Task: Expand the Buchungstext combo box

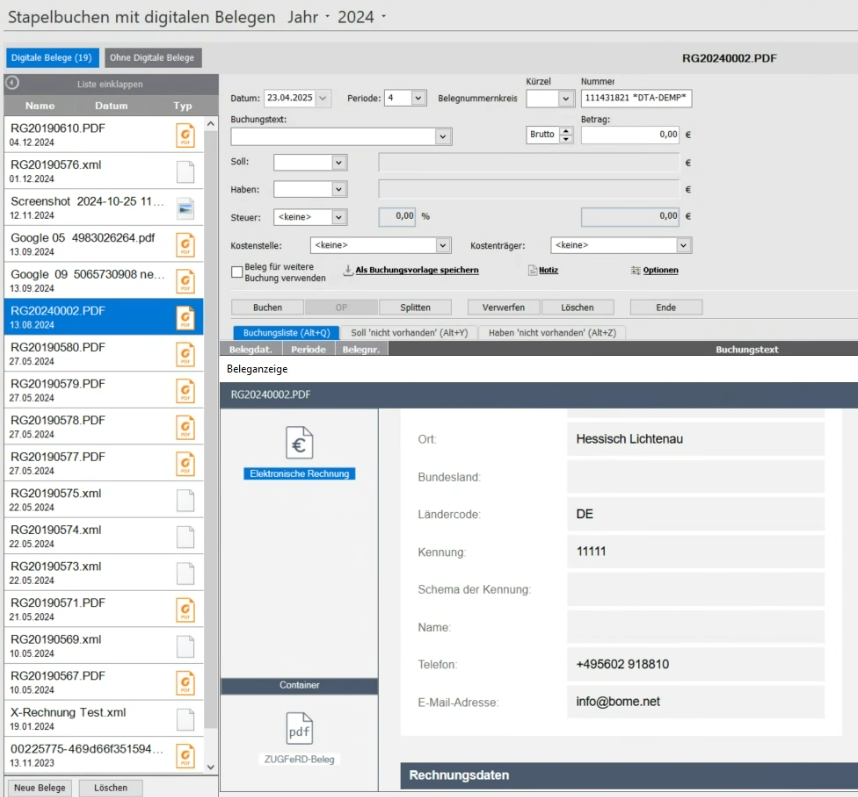Action: 443,136
